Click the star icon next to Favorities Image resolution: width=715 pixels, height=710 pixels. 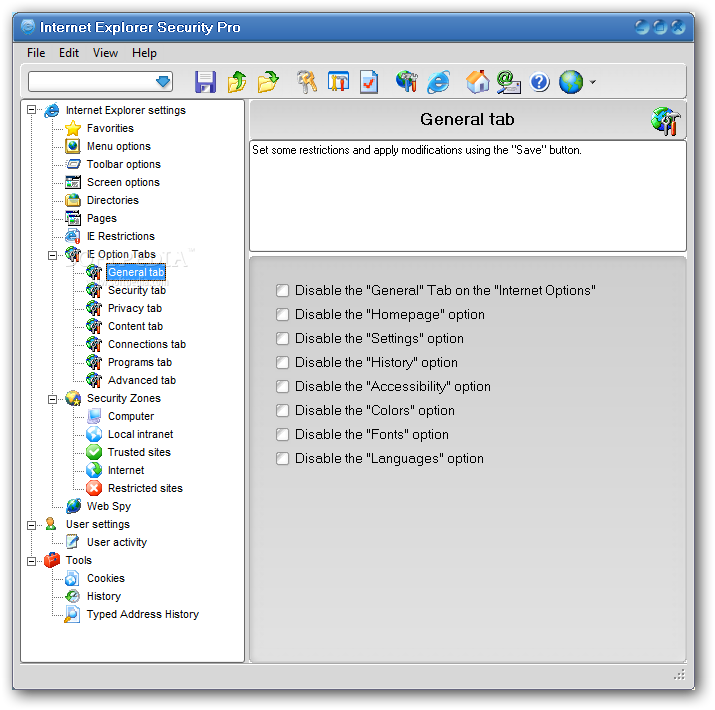(x=73, y=129)
